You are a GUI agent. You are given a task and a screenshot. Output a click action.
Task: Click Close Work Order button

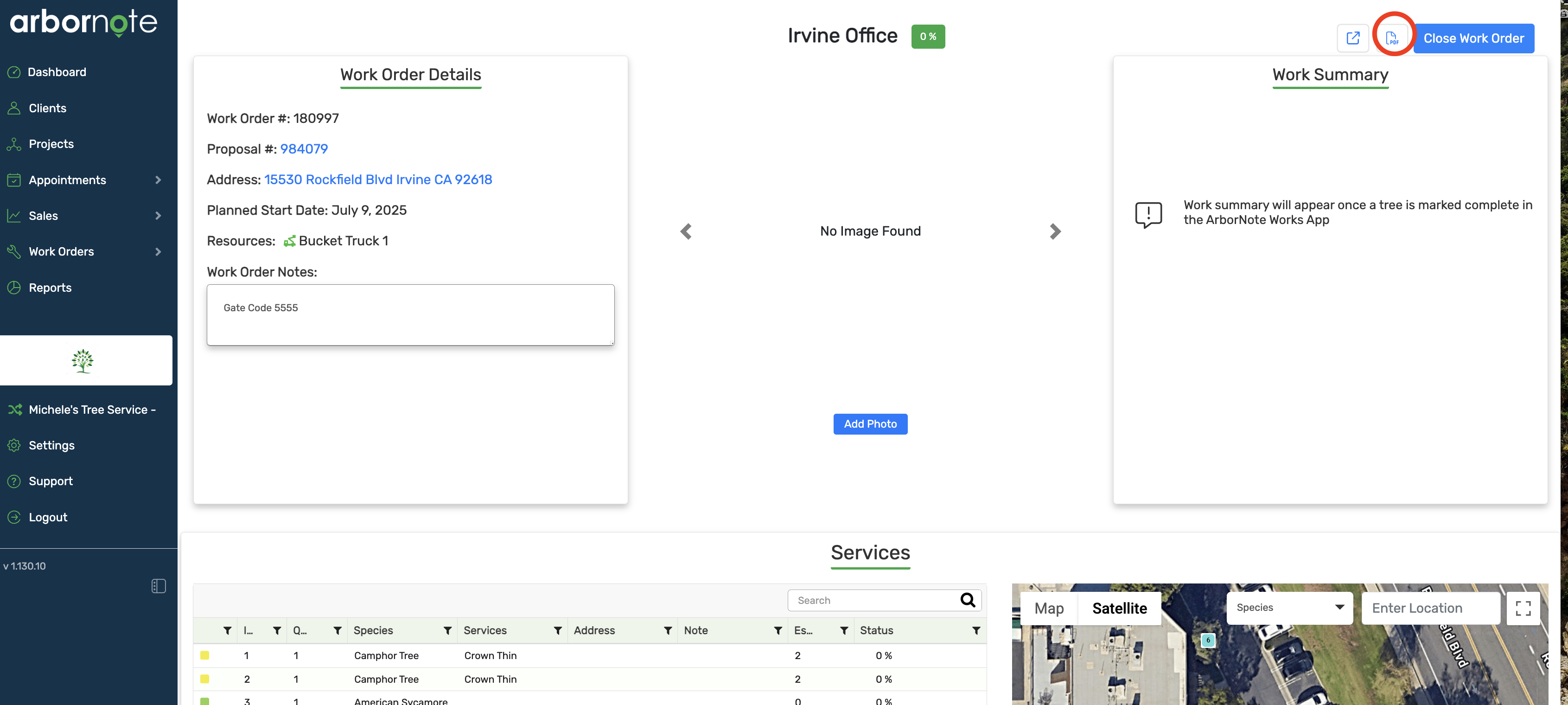[x=1473, y=38]
